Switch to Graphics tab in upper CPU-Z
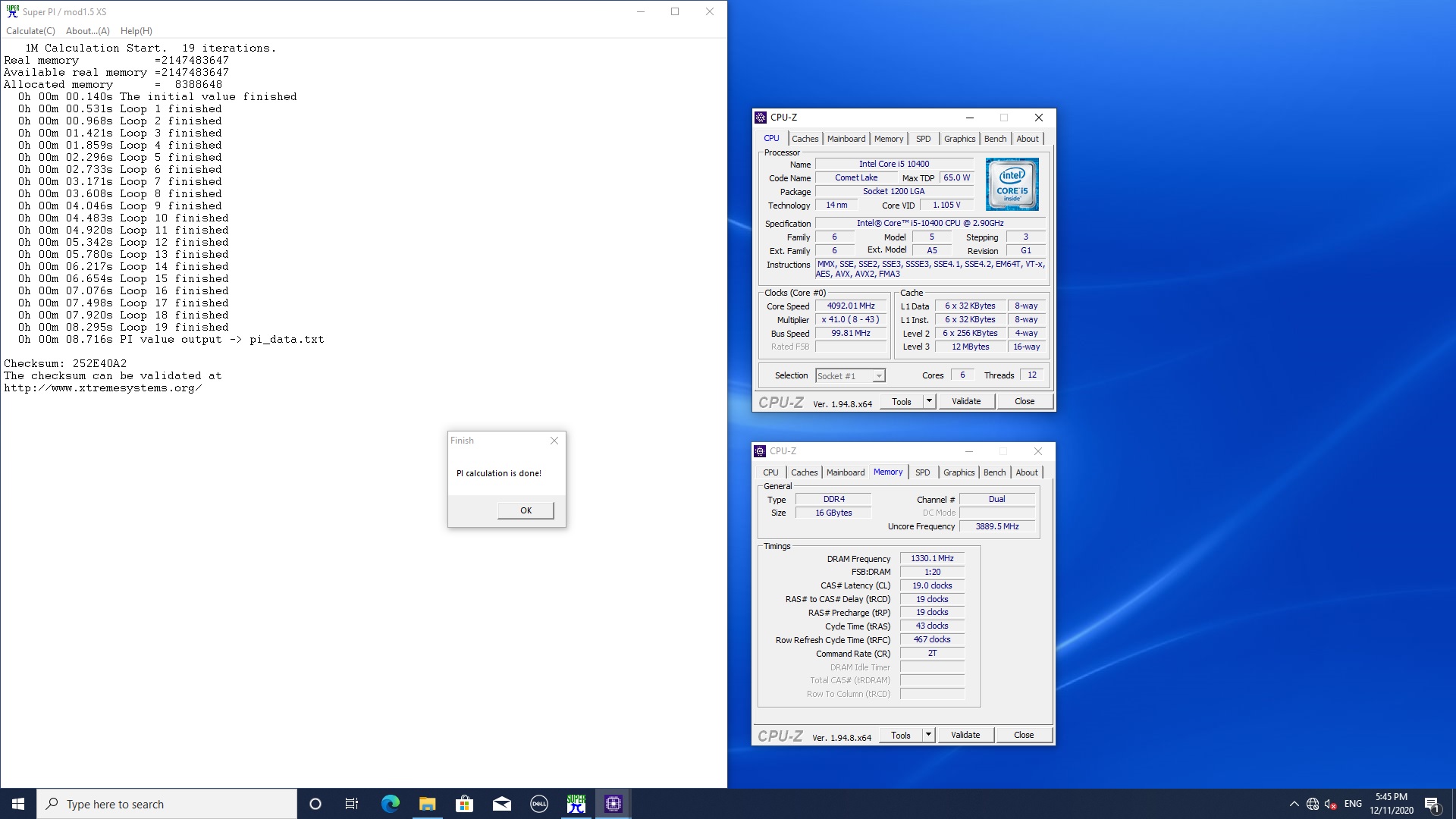 coord(959,139)
